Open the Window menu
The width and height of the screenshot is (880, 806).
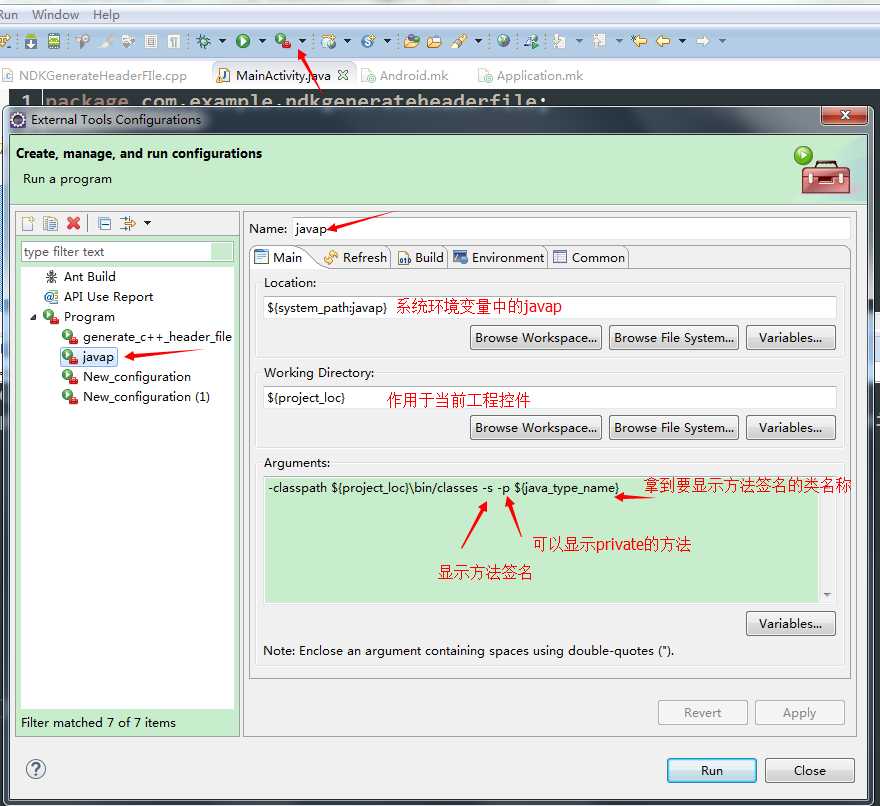click(55, 15)
